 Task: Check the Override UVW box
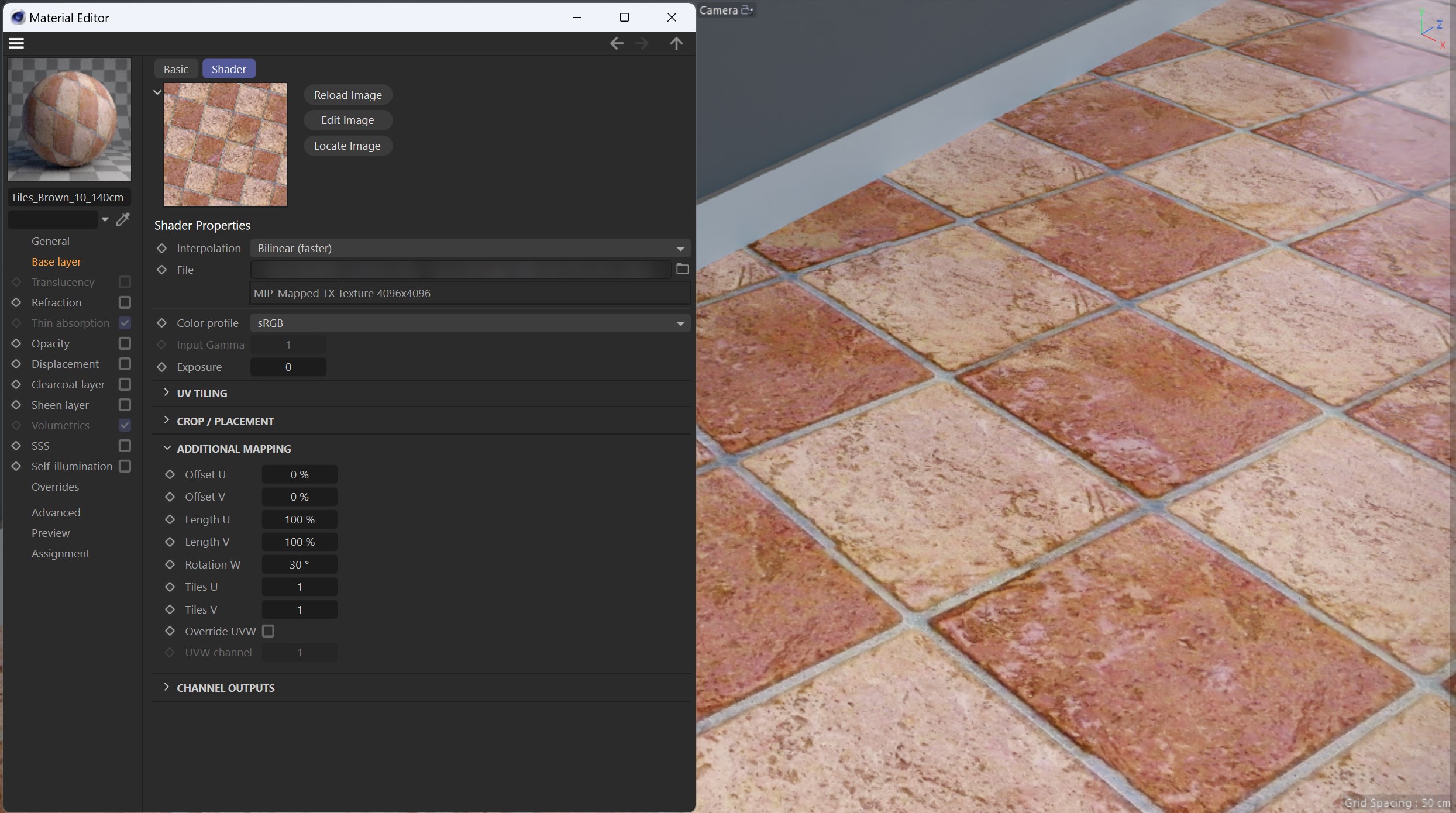pyautogui.click(x=268, y=631)
